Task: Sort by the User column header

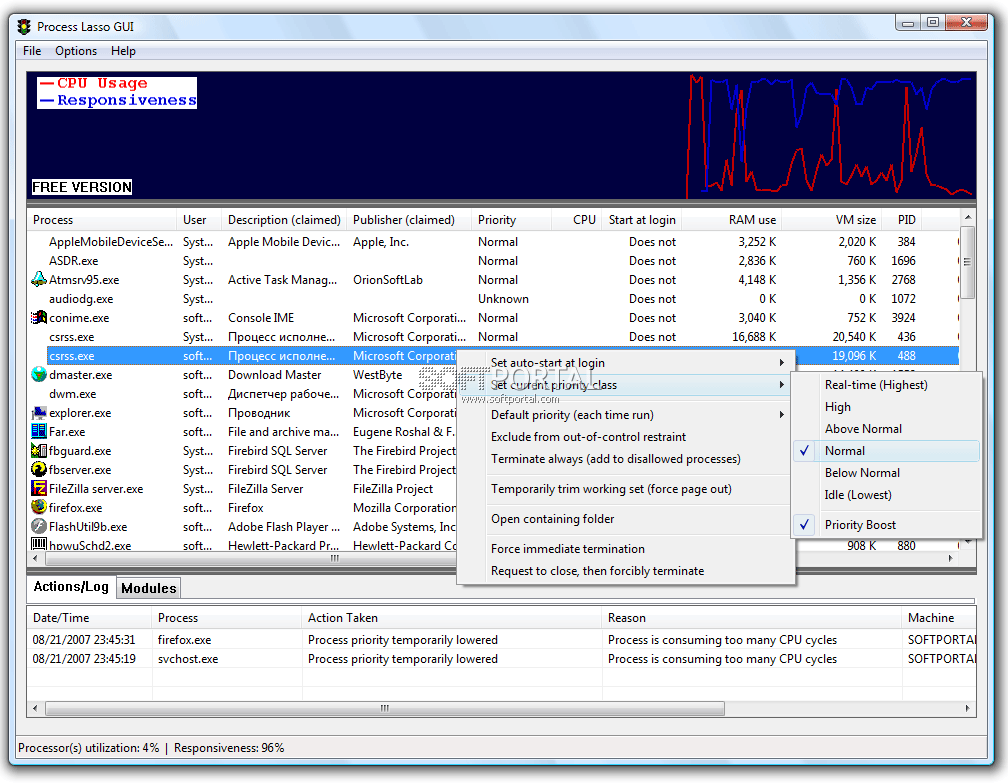Action: [199, 220]
